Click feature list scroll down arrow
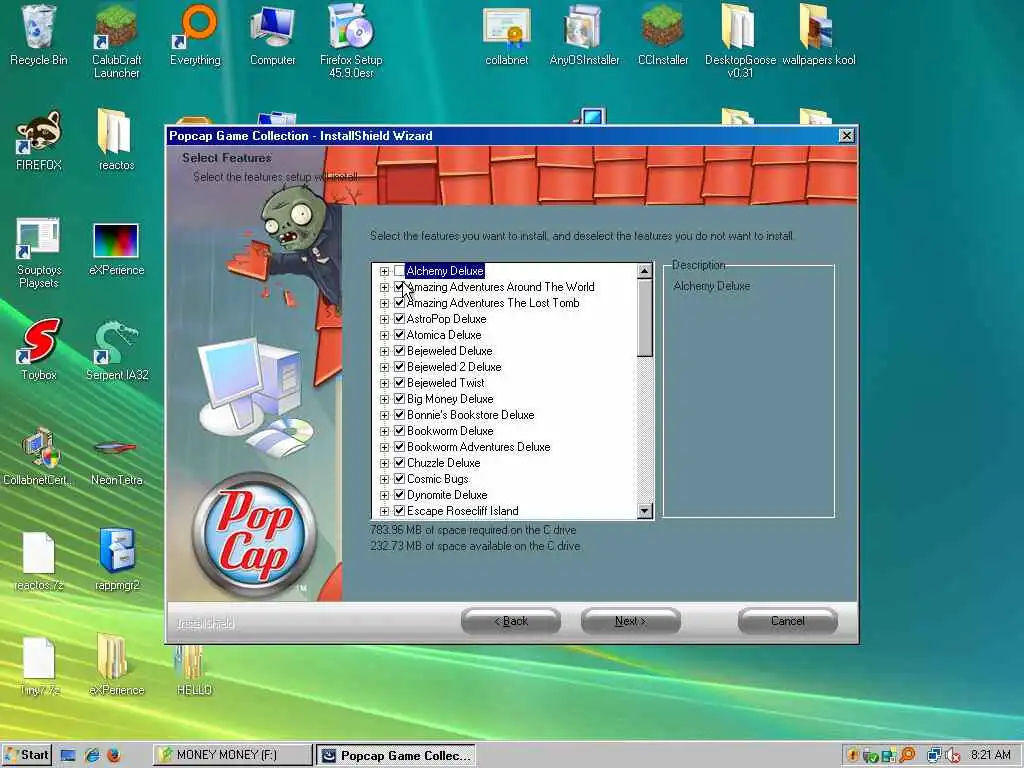This screenshot has height=768, width=1024. click(645, 511)
